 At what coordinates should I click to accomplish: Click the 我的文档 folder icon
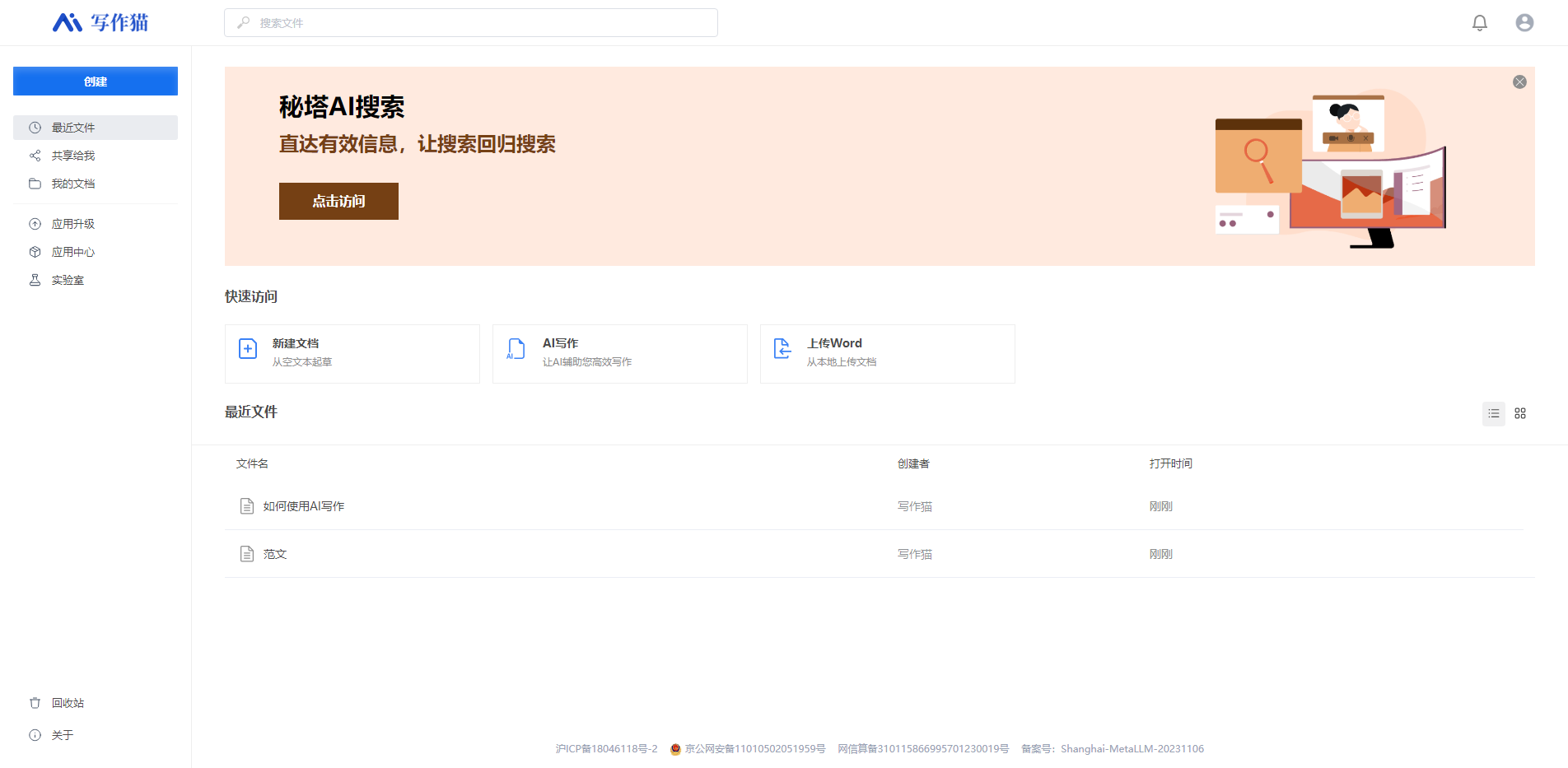point(35,184)
